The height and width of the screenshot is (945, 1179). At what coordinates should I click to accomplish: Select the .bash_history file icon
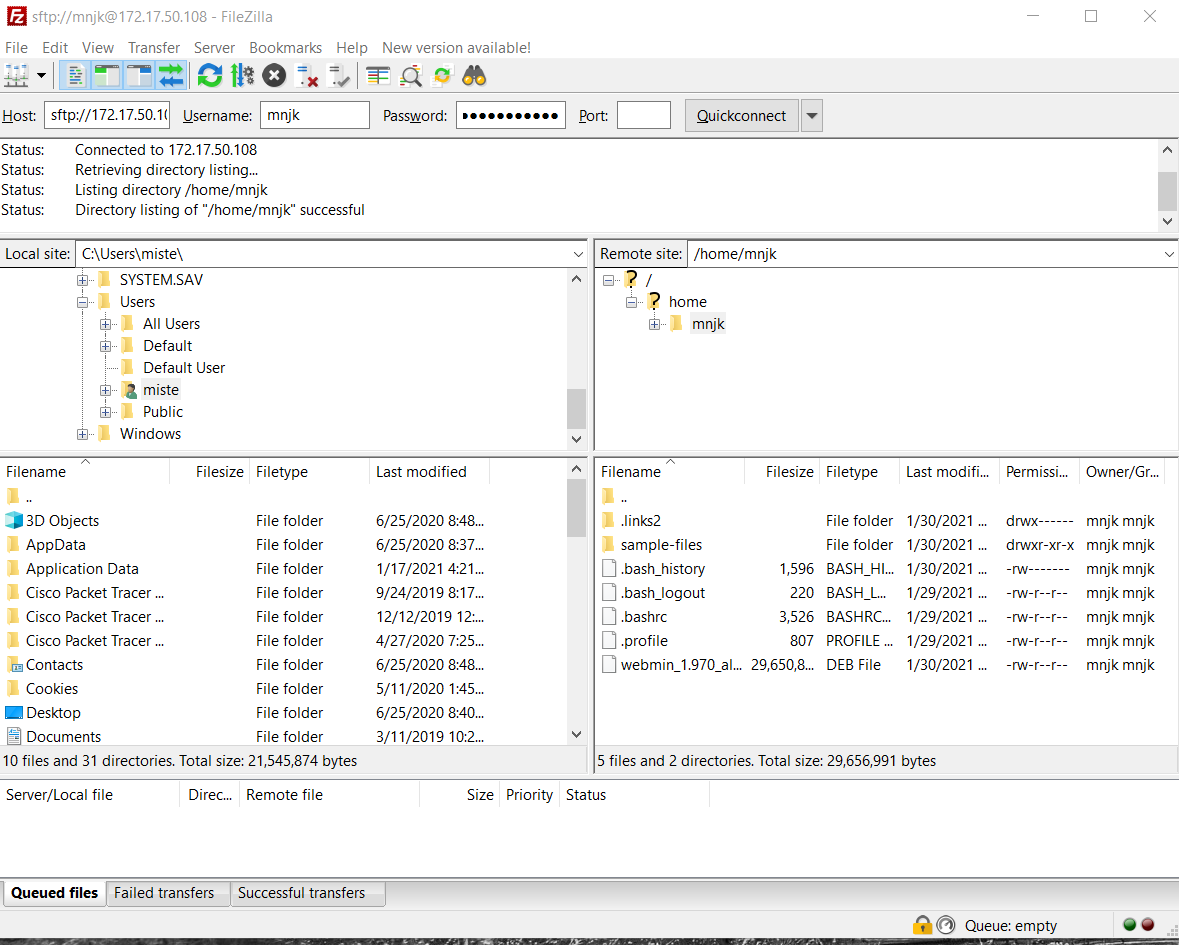coord(609,568)
